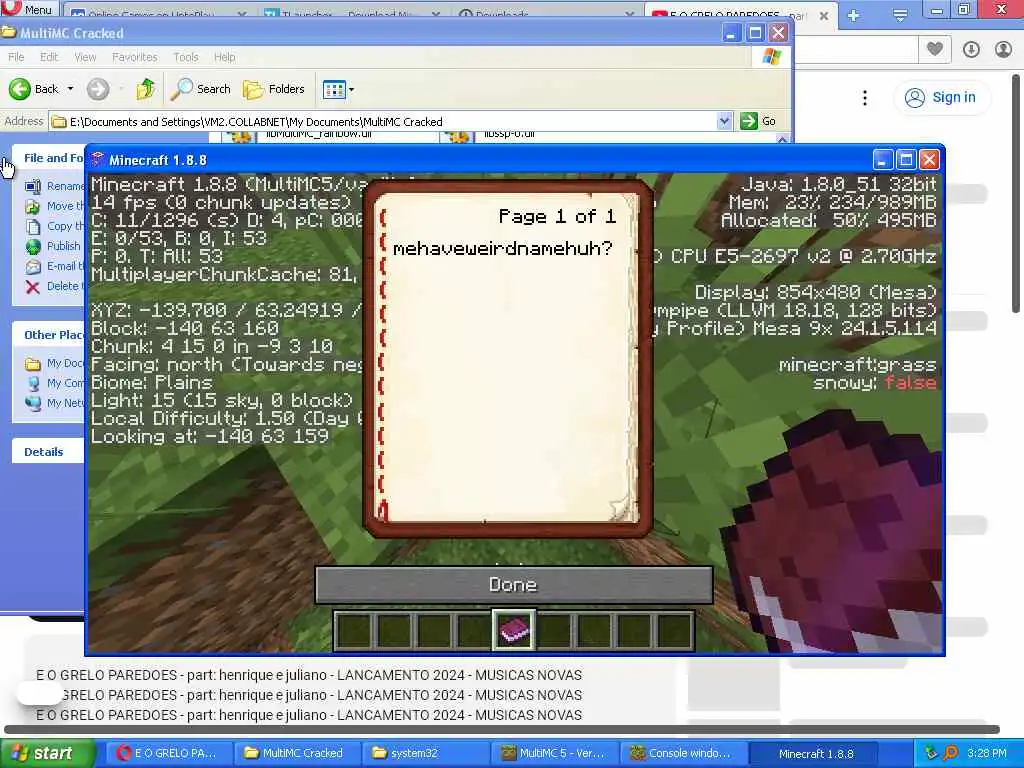
Task: Click the first E O GRELO PAREDOES title
Action: 309,675
